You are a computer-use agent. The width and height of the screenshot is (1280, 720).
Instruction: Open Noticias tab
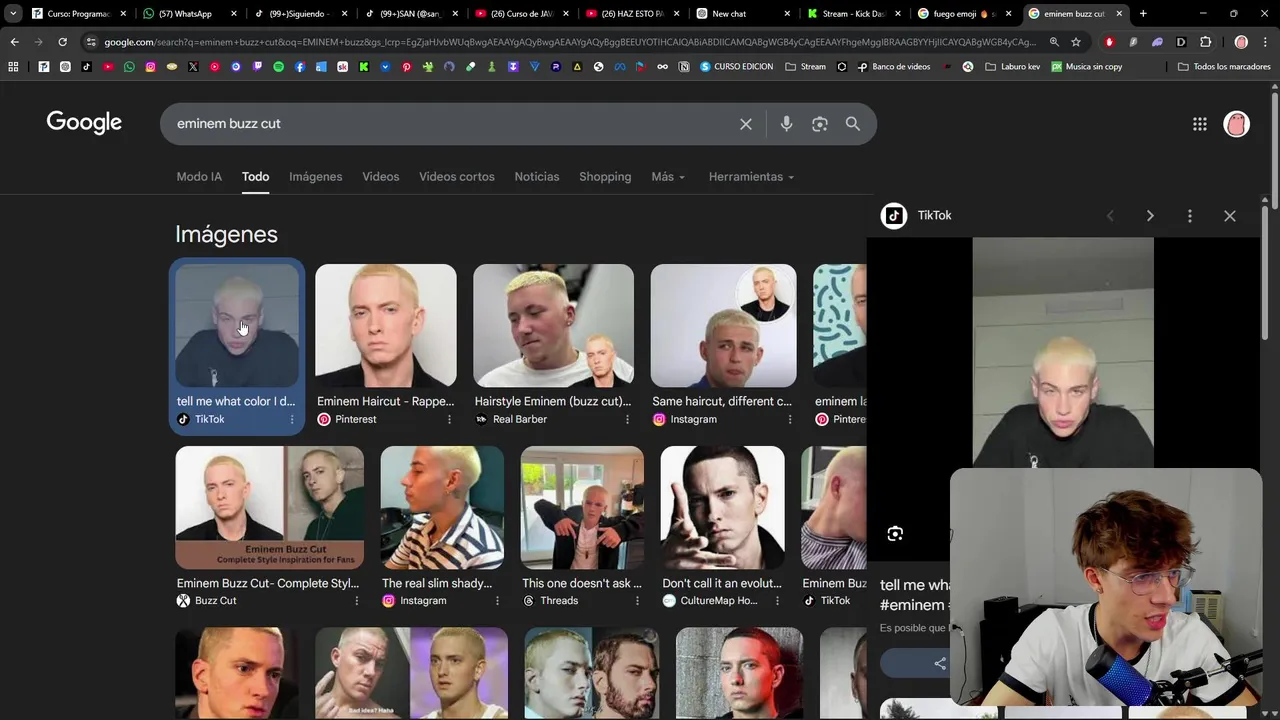537,177
